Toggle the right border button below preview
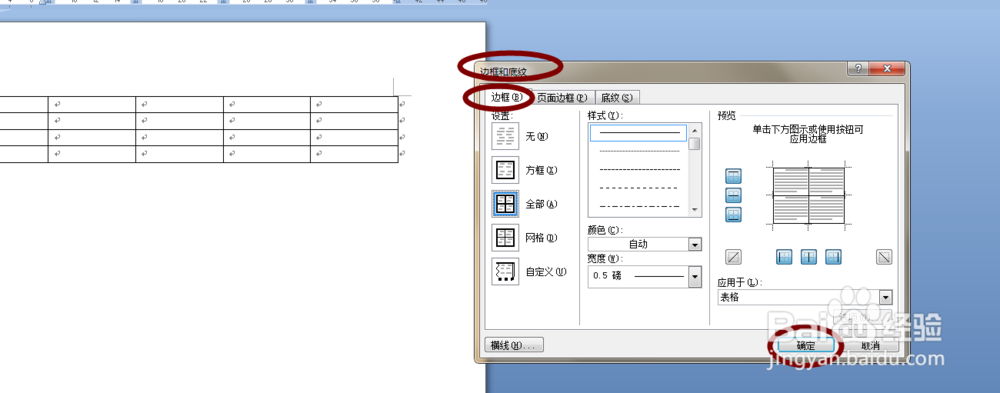The width and height of the screenshot is (1000, 393). coord(834,257)
